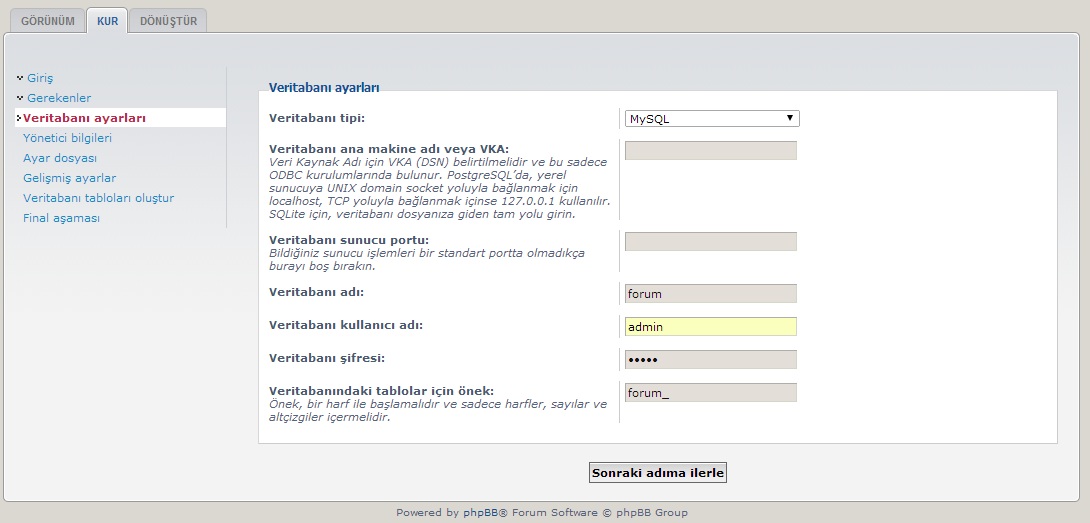
Task: Click Final aşaması in the sidebar
Action: tap(61, 218)
